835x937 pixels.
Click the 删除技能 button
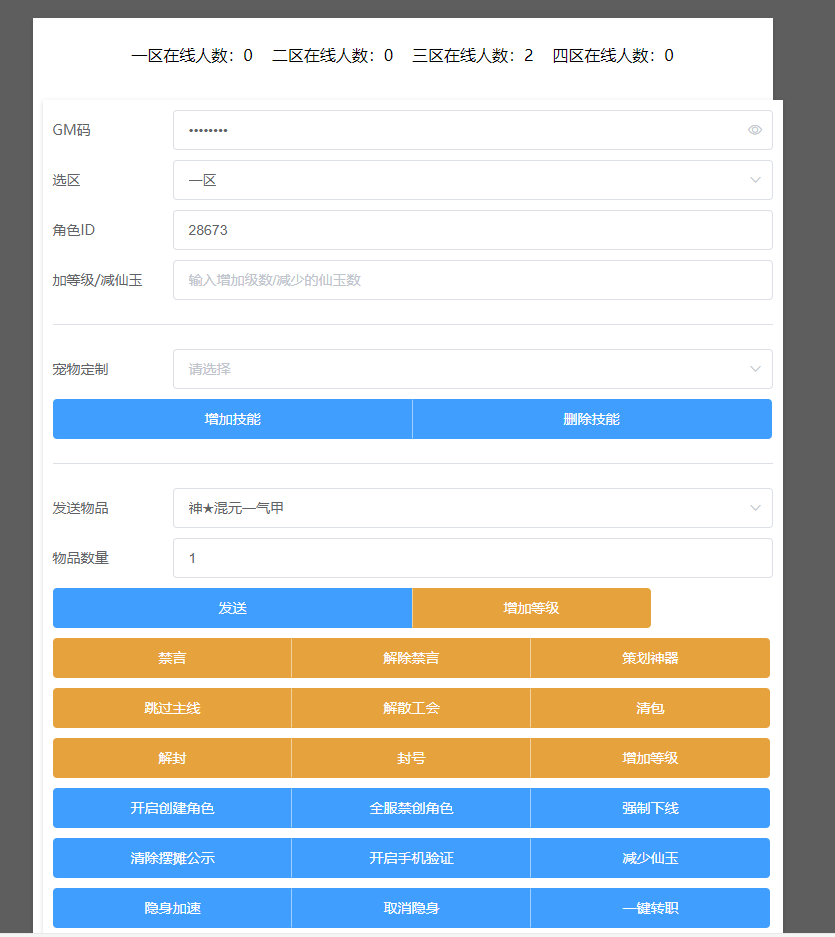click(x=591, y=419)
